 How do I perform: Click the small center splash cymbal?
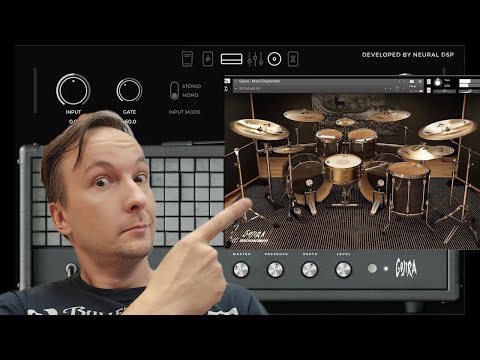345,122
